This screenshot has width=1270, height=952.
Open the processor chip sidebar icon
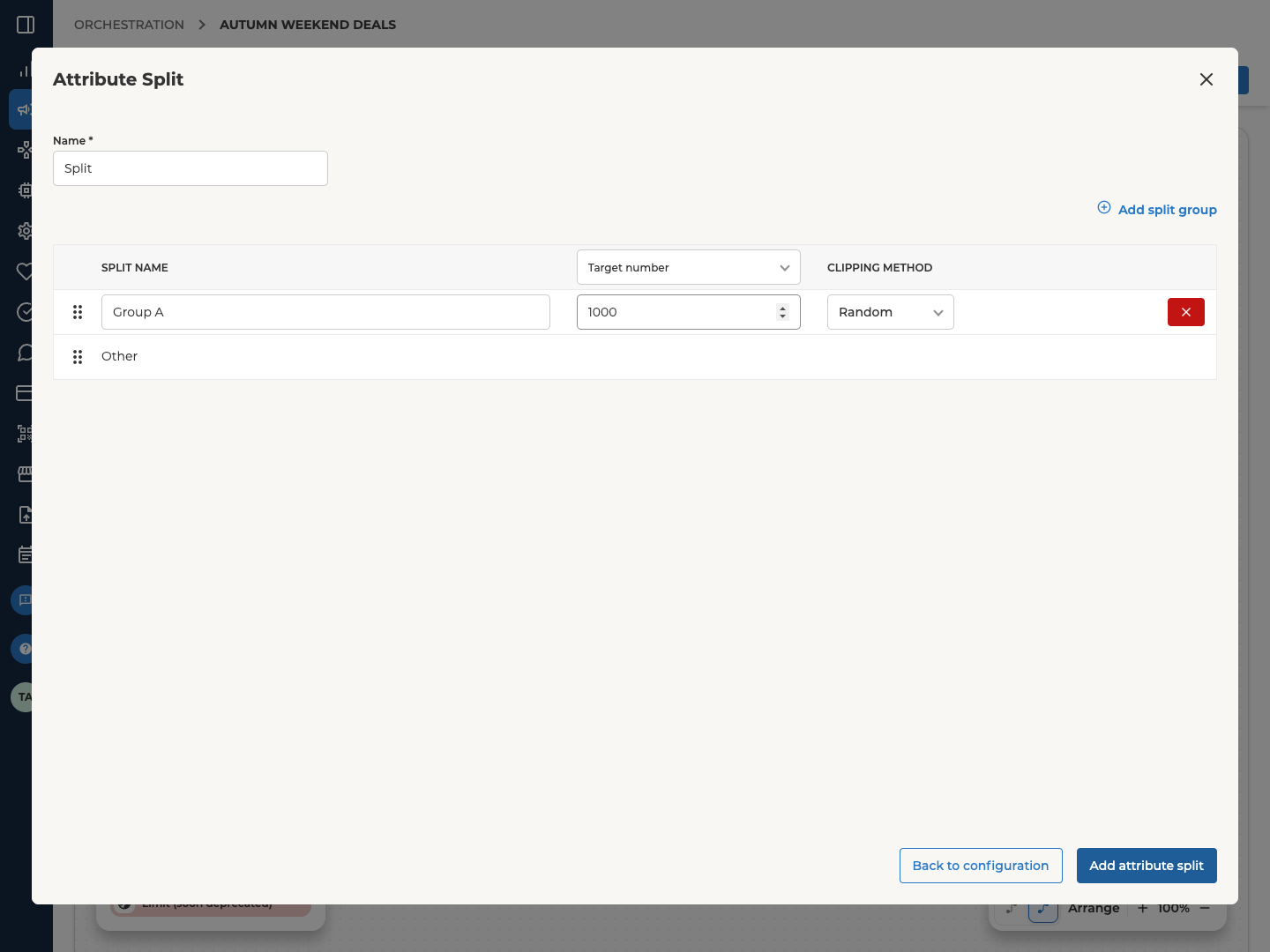click(x=24, y=190)
